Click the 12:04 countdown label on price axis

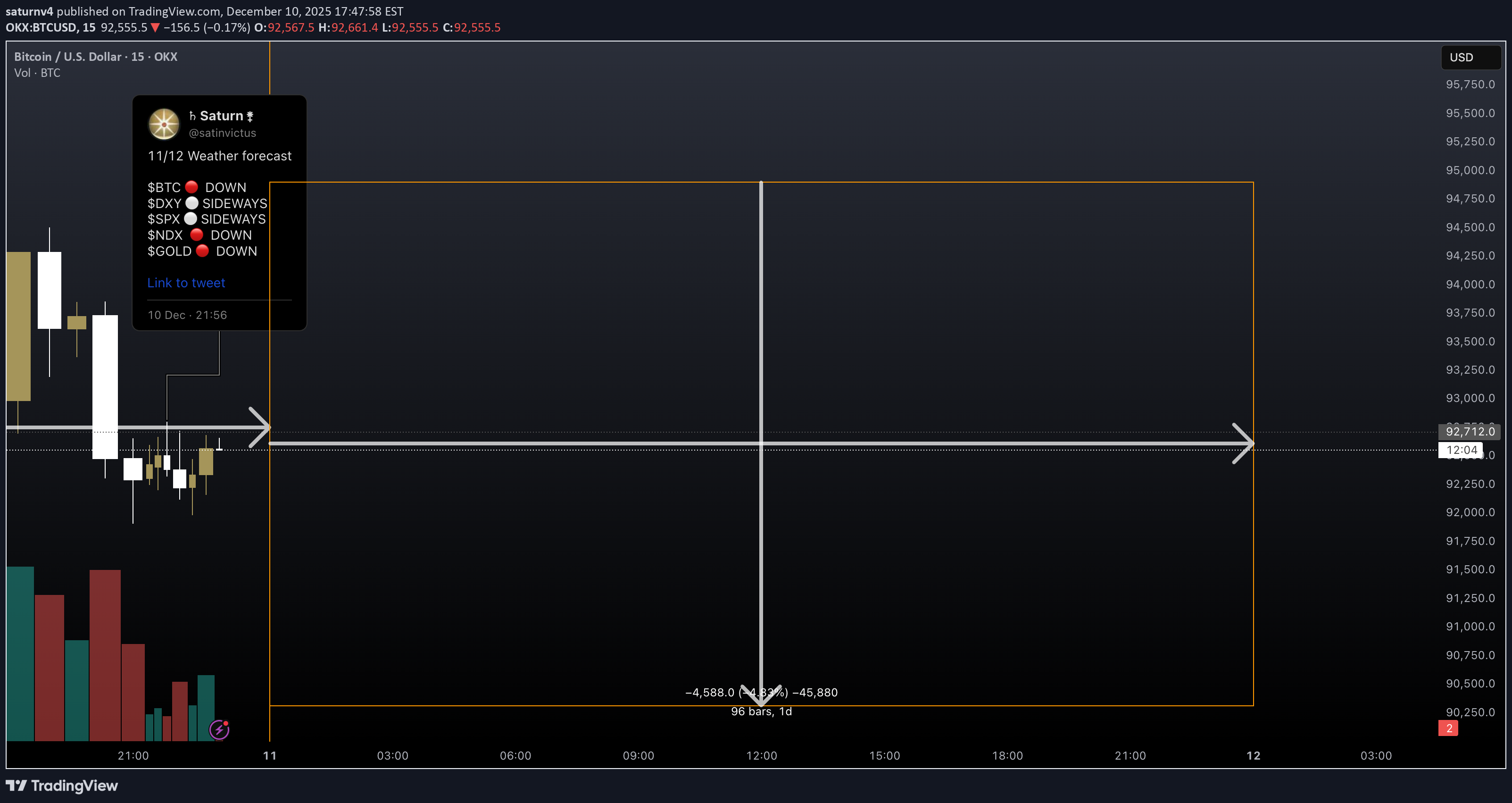point(1461,450)
